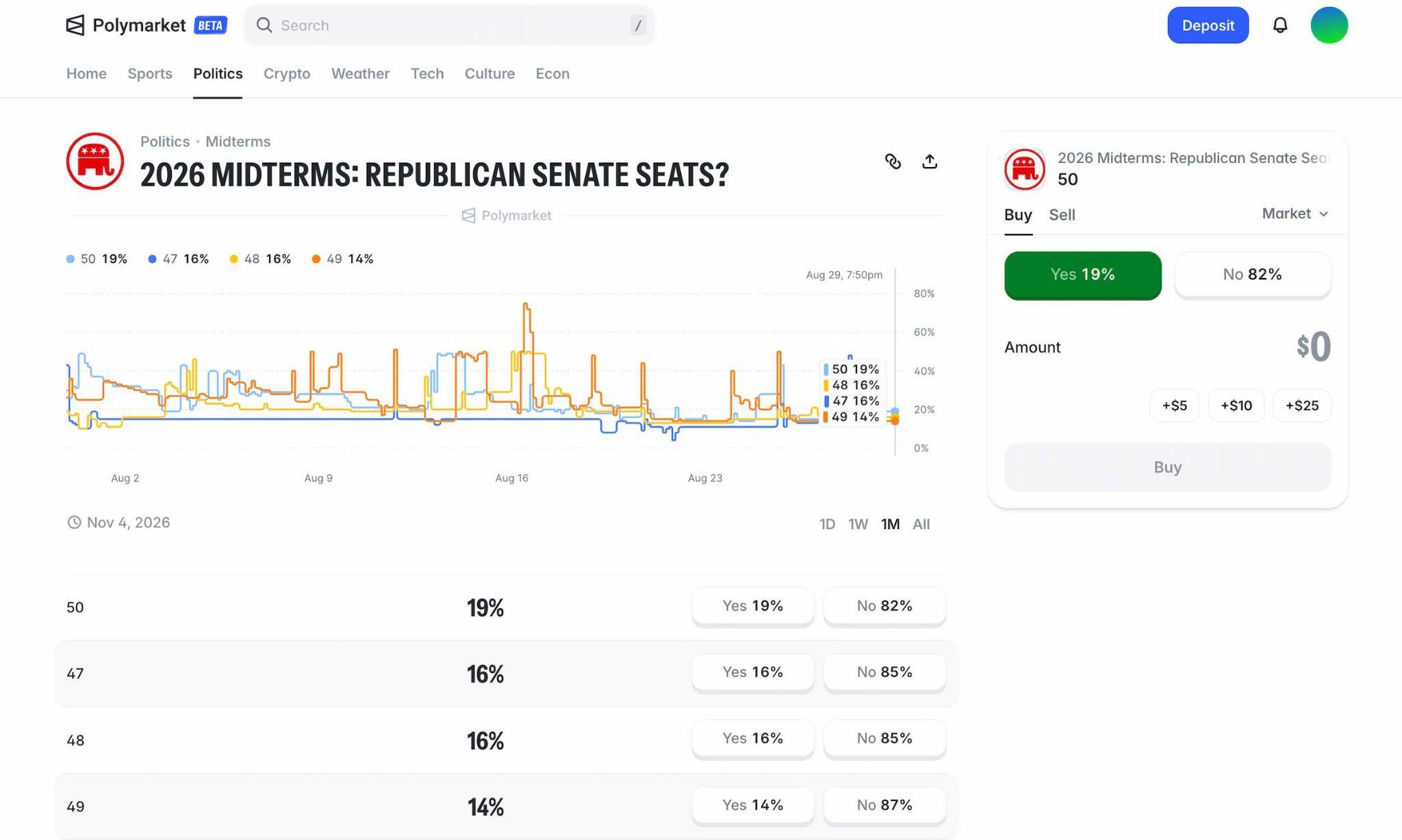Switch to the Sell tab
Viewport: 1402px width, 840px height.
tap(1062, 215)
